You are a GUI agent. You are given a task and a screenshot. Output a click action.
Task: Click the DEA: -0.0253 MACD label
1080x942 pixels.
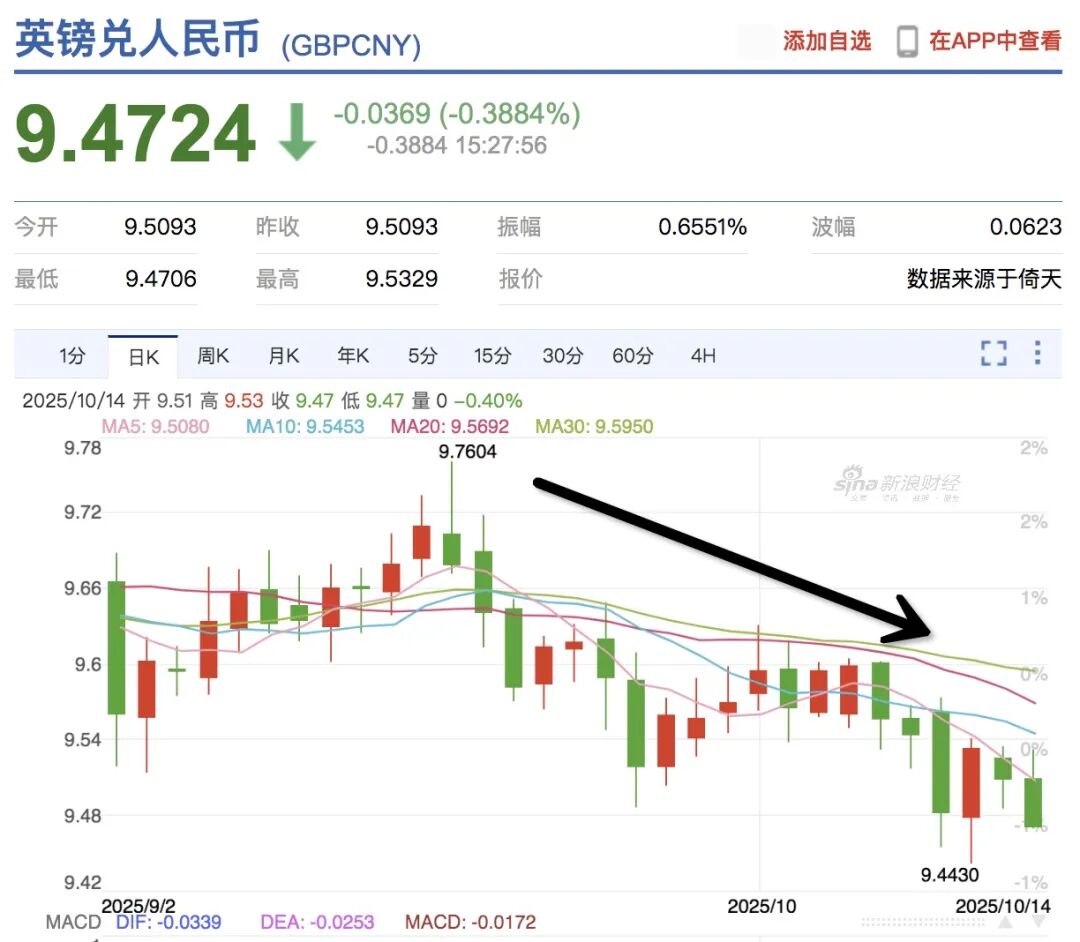tap(317, 922)
